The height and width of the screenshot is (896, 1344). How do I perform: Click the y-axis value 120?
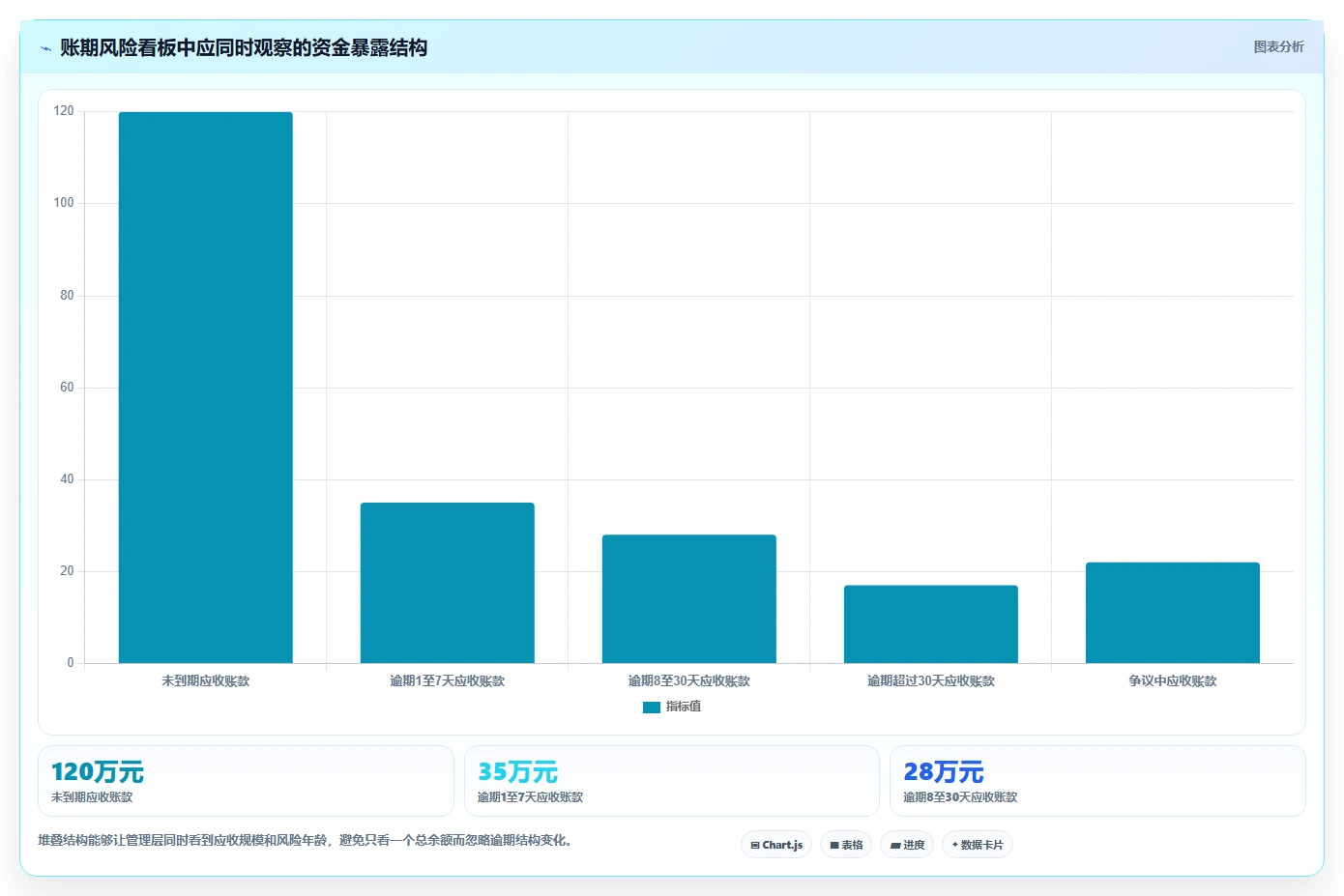click(64, 111)
